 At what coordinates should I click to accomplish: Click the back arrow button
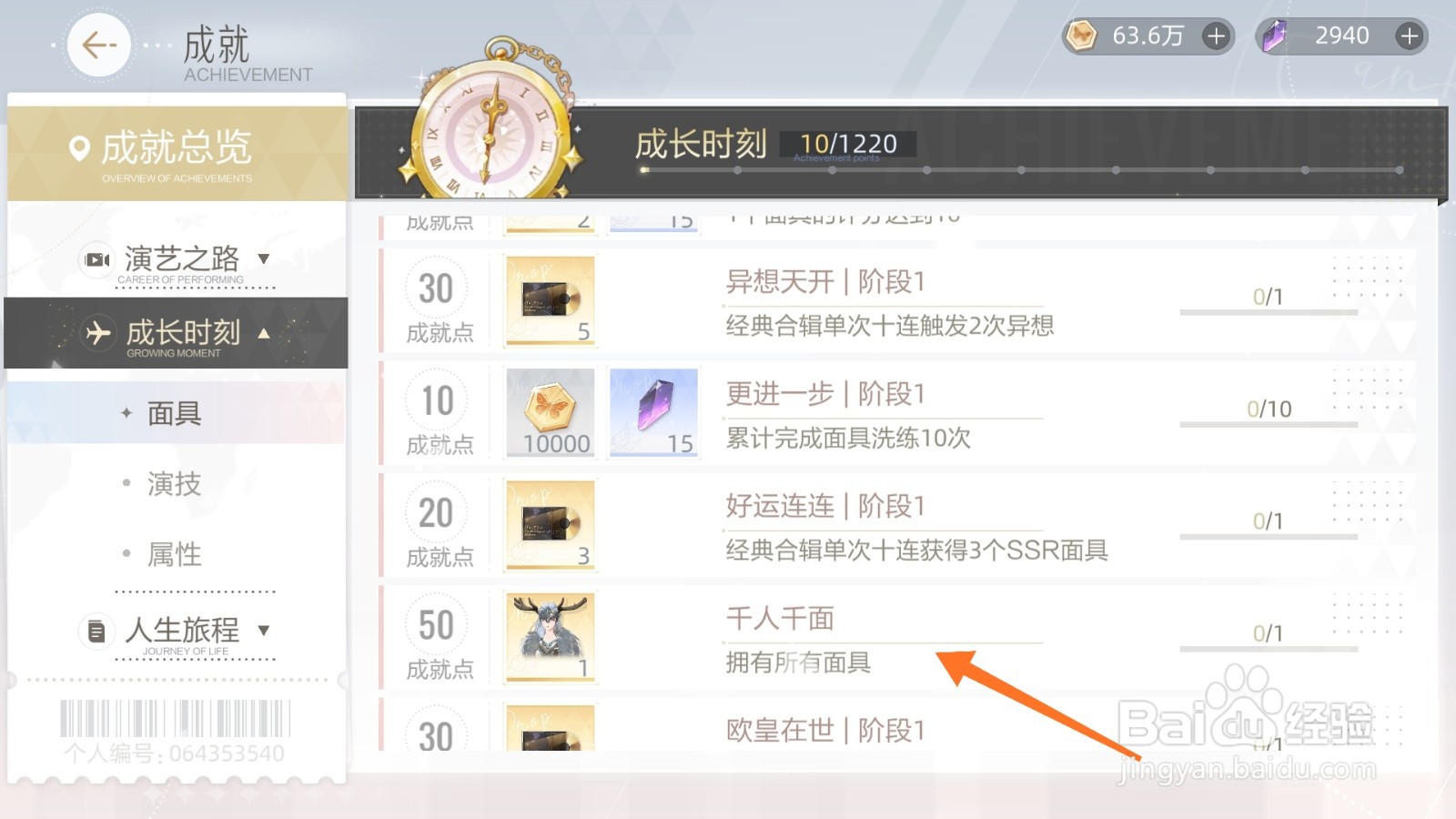click(x=98, y=45)
